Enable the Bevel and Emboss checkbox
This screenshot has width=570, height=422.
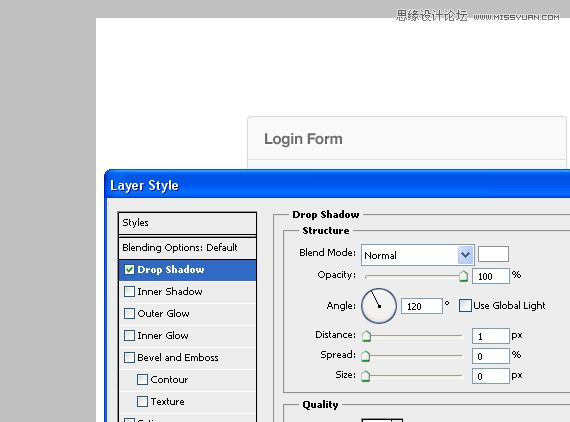(129, 357)
